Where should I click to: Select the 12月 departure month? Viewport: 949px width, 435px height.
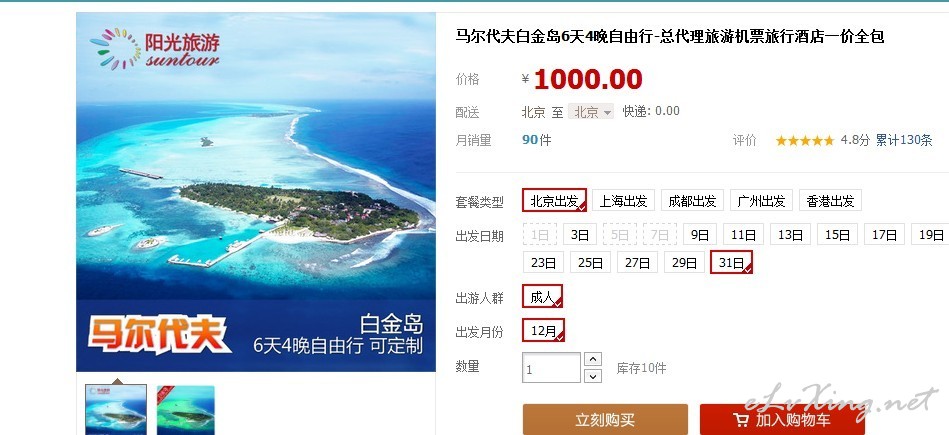click(x=543, y=330)
